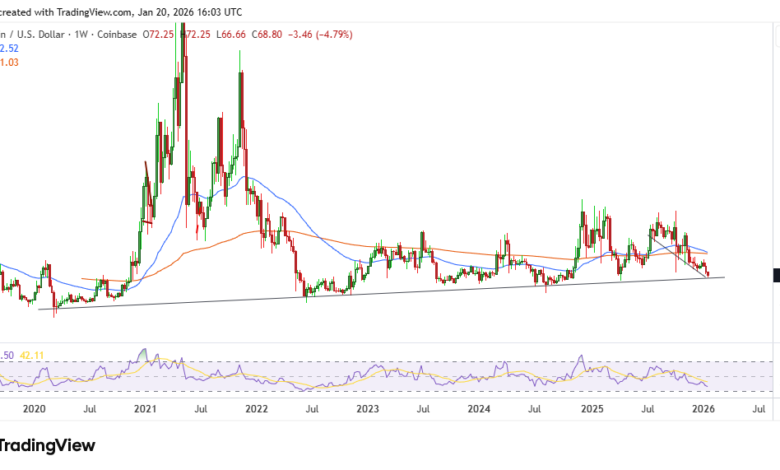Click the black price marker on right edge
This screenshot has height=470, width=780.
click(776, 274)
